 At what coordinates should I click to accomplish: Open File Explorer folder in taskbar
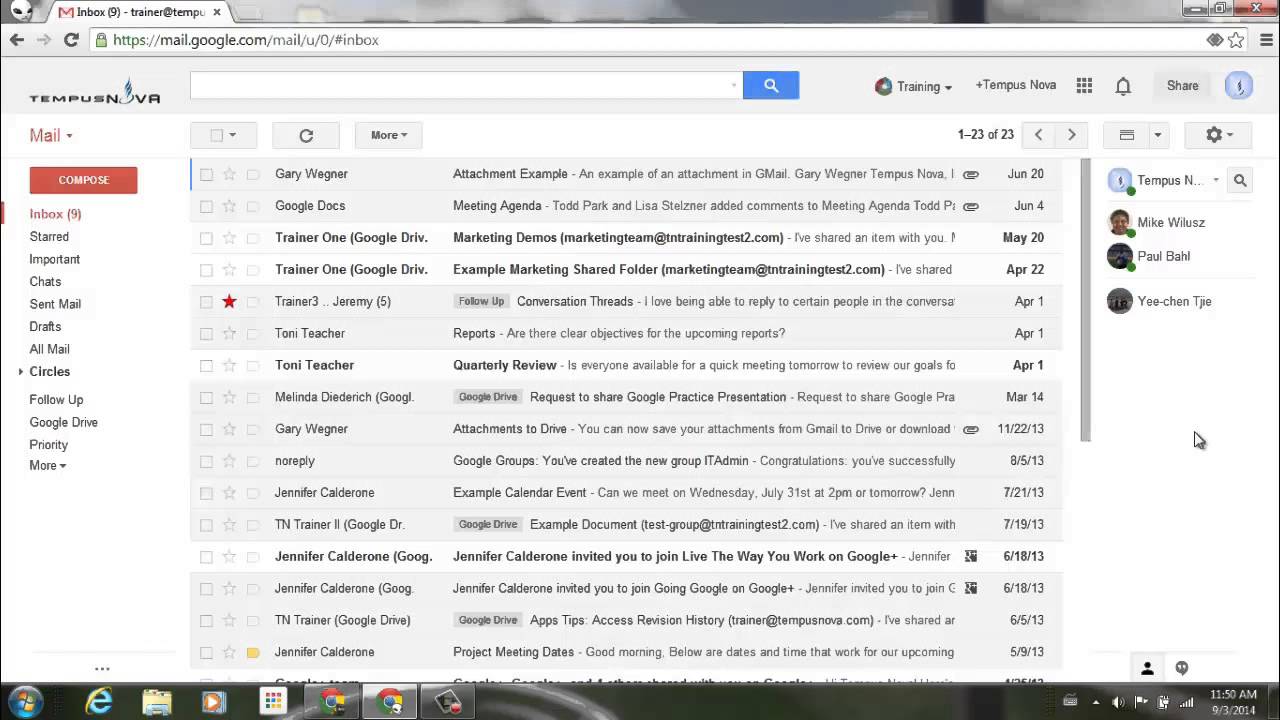pos(157,702)
